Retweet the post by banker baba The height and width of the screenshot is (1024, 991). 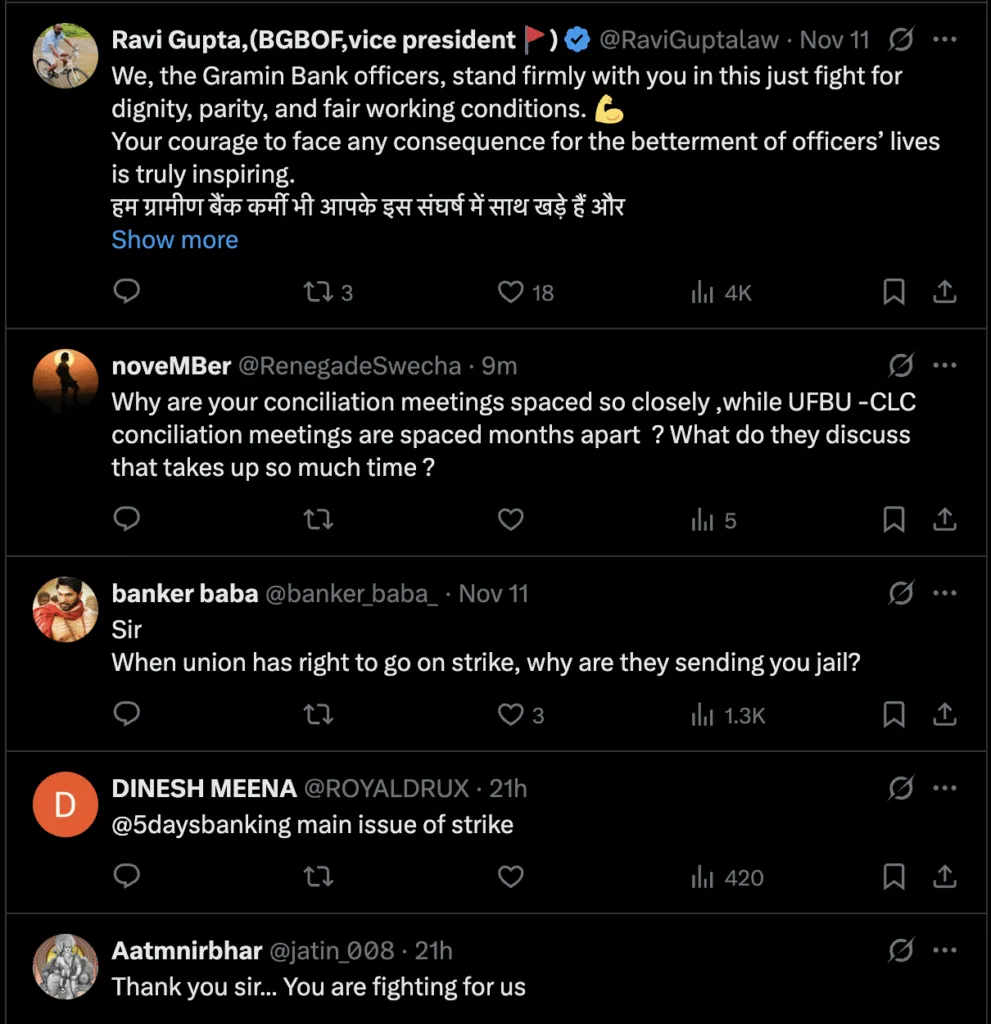[x=318, y=714]
